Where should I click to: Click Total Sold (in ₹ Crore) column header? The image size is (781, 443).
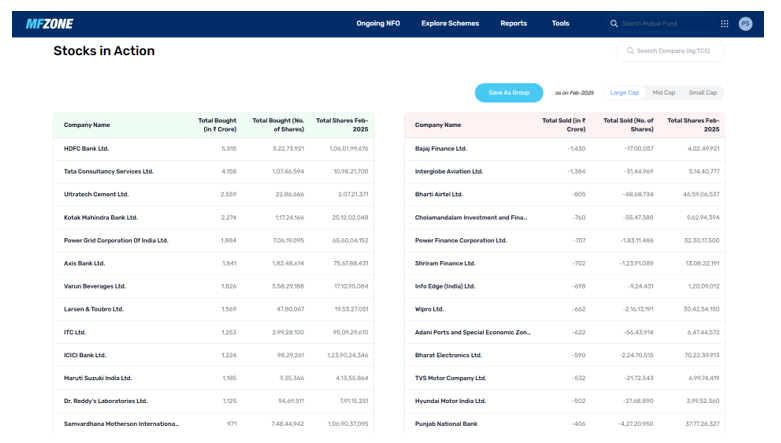pyautogui.click(x=564, y=125)
